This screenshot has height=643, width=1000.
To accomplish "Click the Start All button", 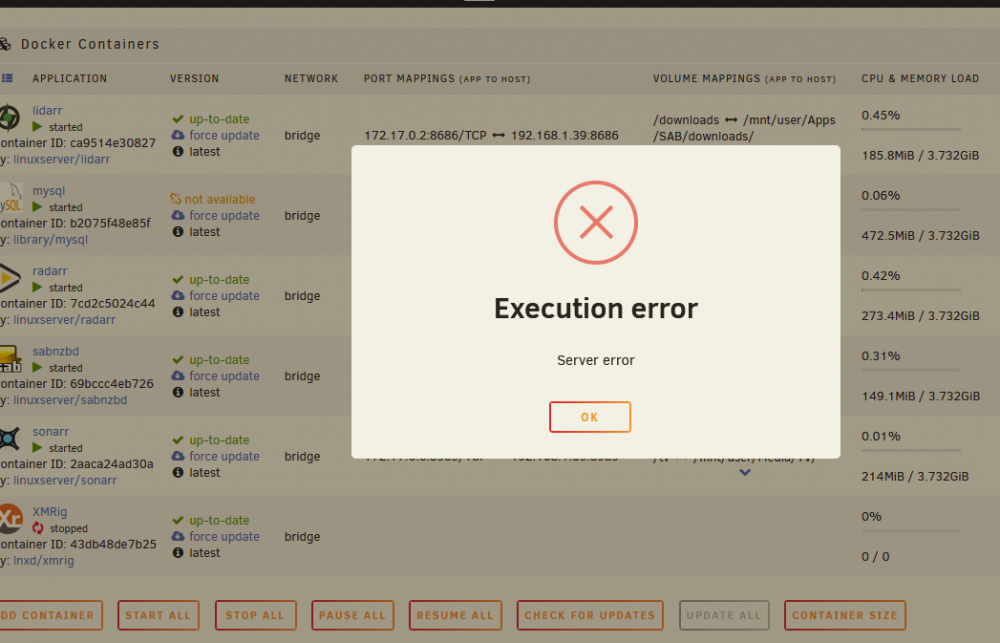I will tap(158, 616).
